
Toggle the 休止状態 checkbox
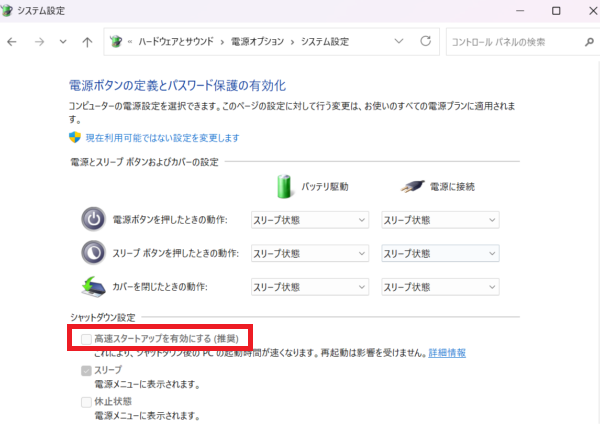[86, 401]
